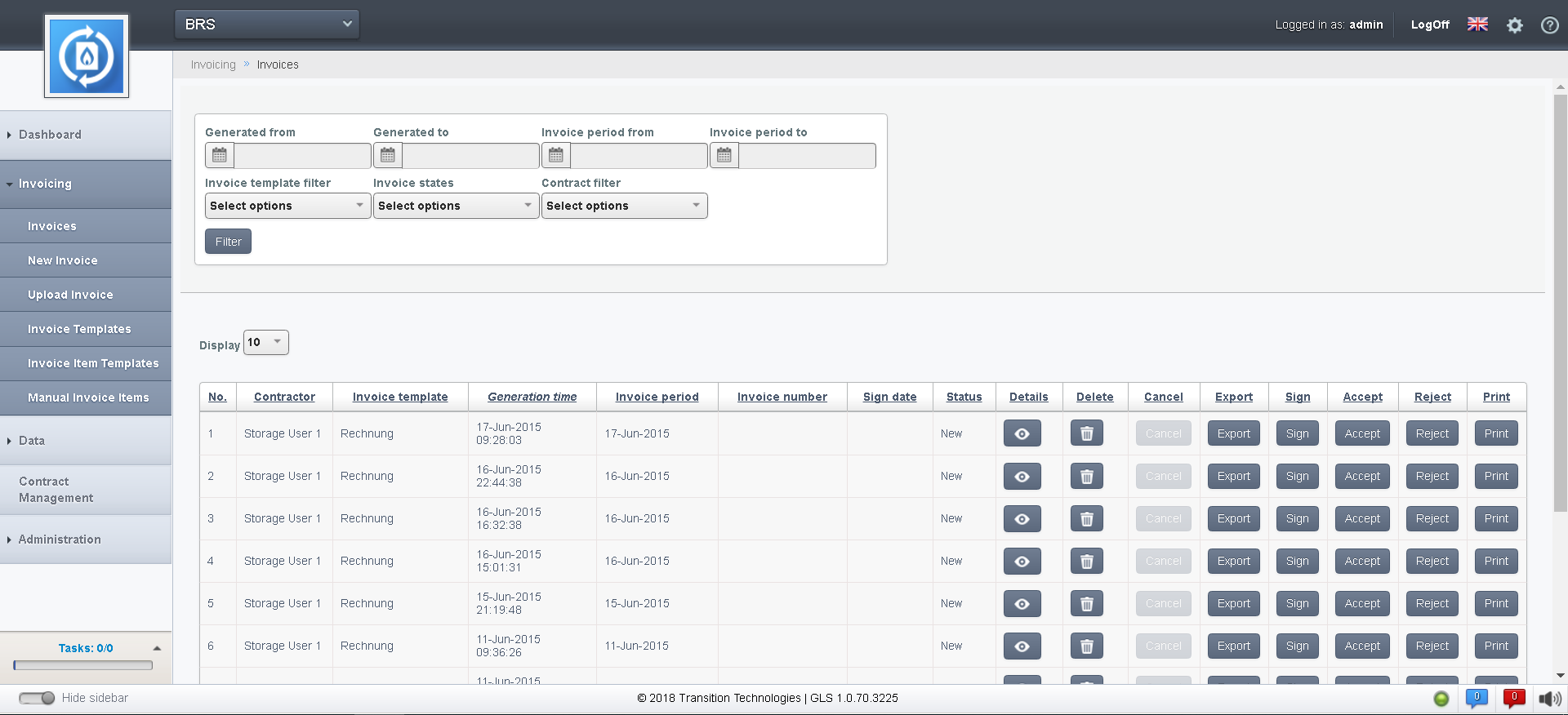
Task: View details eye icon for invoice 5
Action: (x=1022, y=604)
